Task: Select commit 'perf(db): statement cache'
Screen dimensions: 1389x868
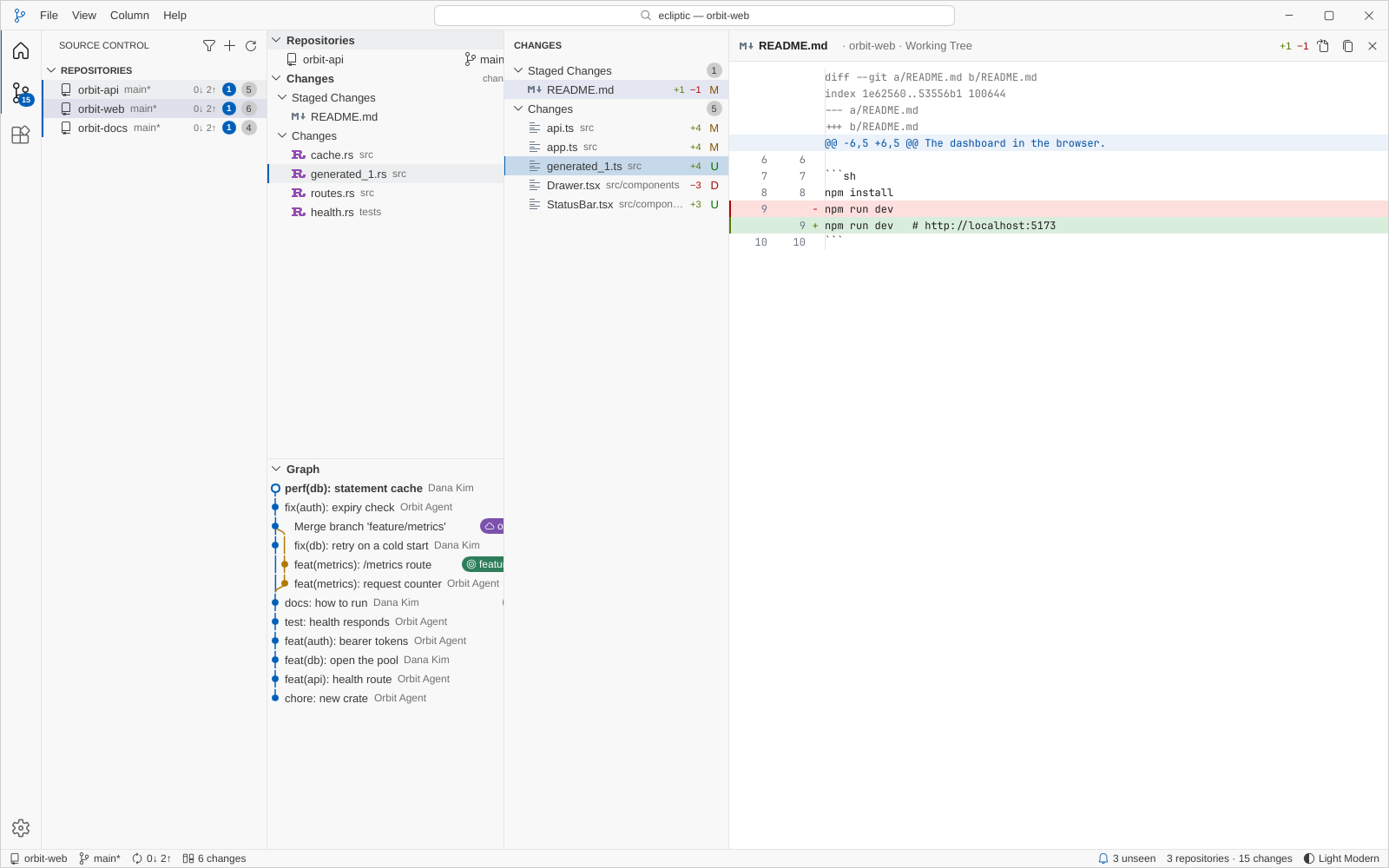Action: coord(385,488)
